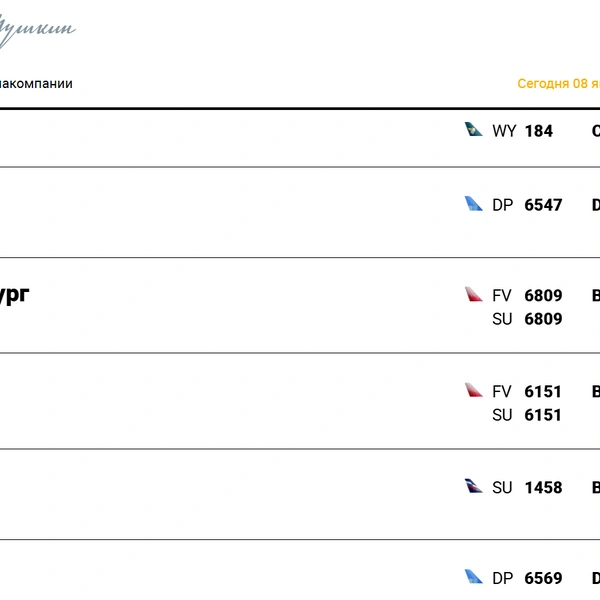The width and height of the screenshot is (600, 600).
Task: Click the destination text ending in "ург"
Action: coord(14,296)
